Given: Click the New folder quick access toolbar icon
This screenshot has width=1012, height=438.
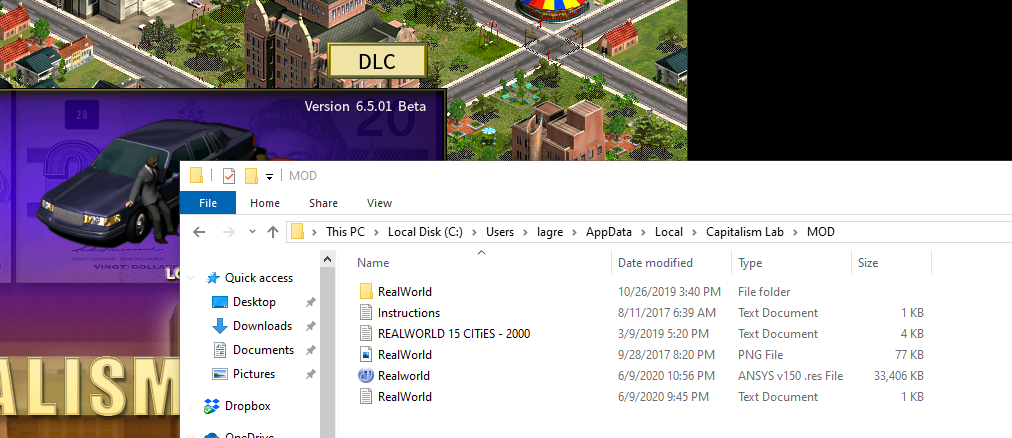Looking at the screenshot, I should pos(252,175).
